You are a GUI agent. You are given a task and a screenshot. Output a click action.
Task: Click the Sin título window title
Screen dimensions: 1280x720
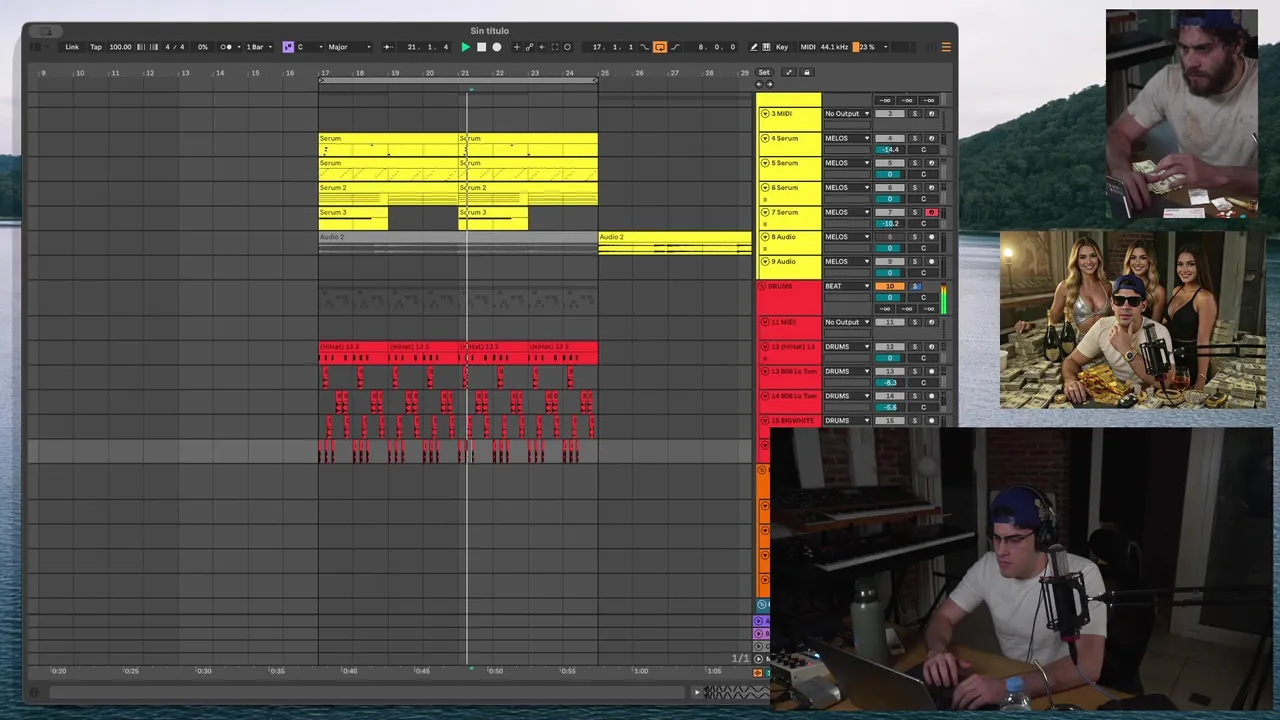click(x=490, y=31)
